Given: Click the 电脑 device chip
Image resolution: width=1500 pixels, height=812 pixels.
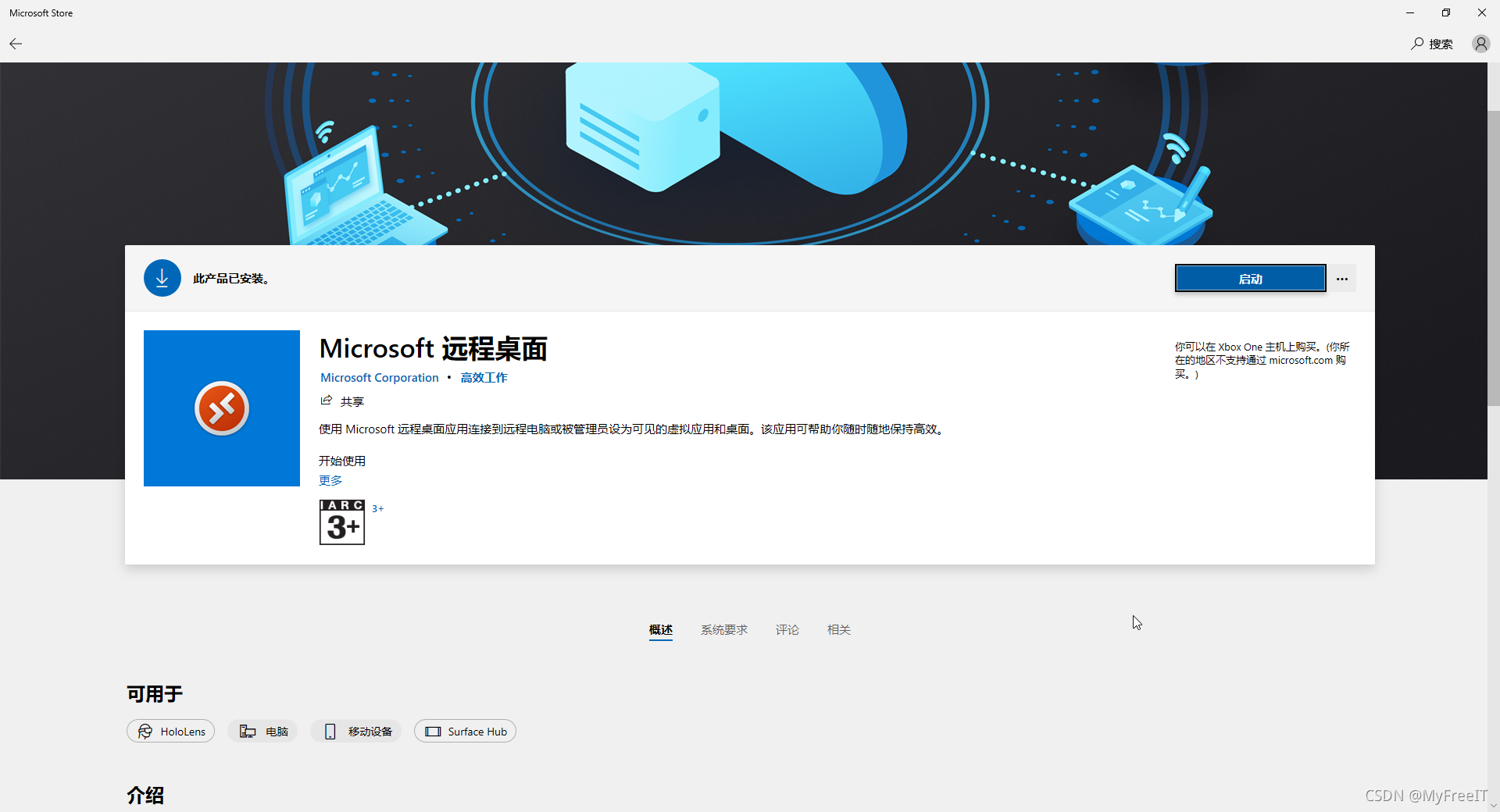Looking at the screenshot, I should (263, 732).
